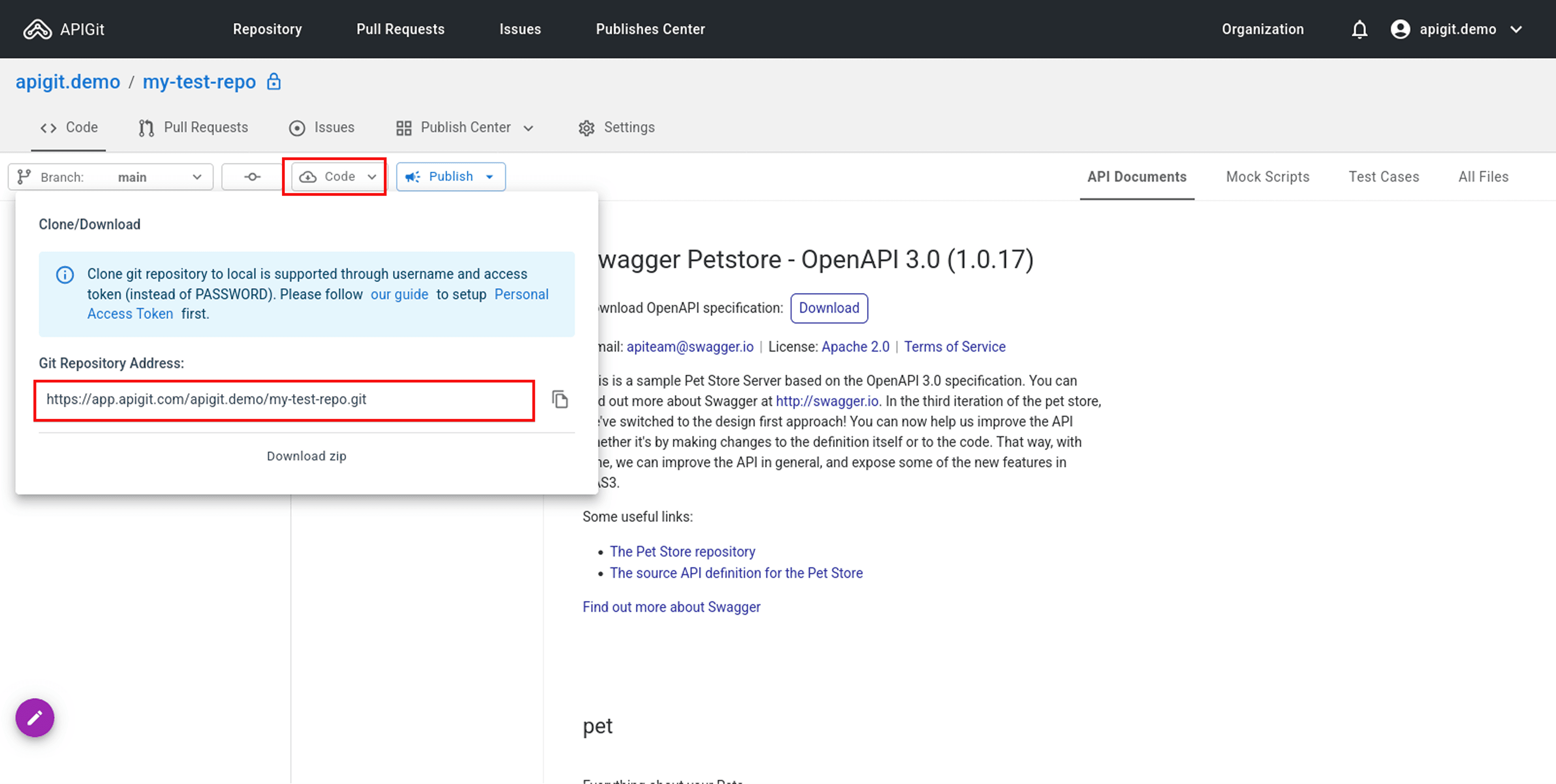1556x784 pixels.
Task: Open The Pet Store repository link
Action: [x=682, y=551]
